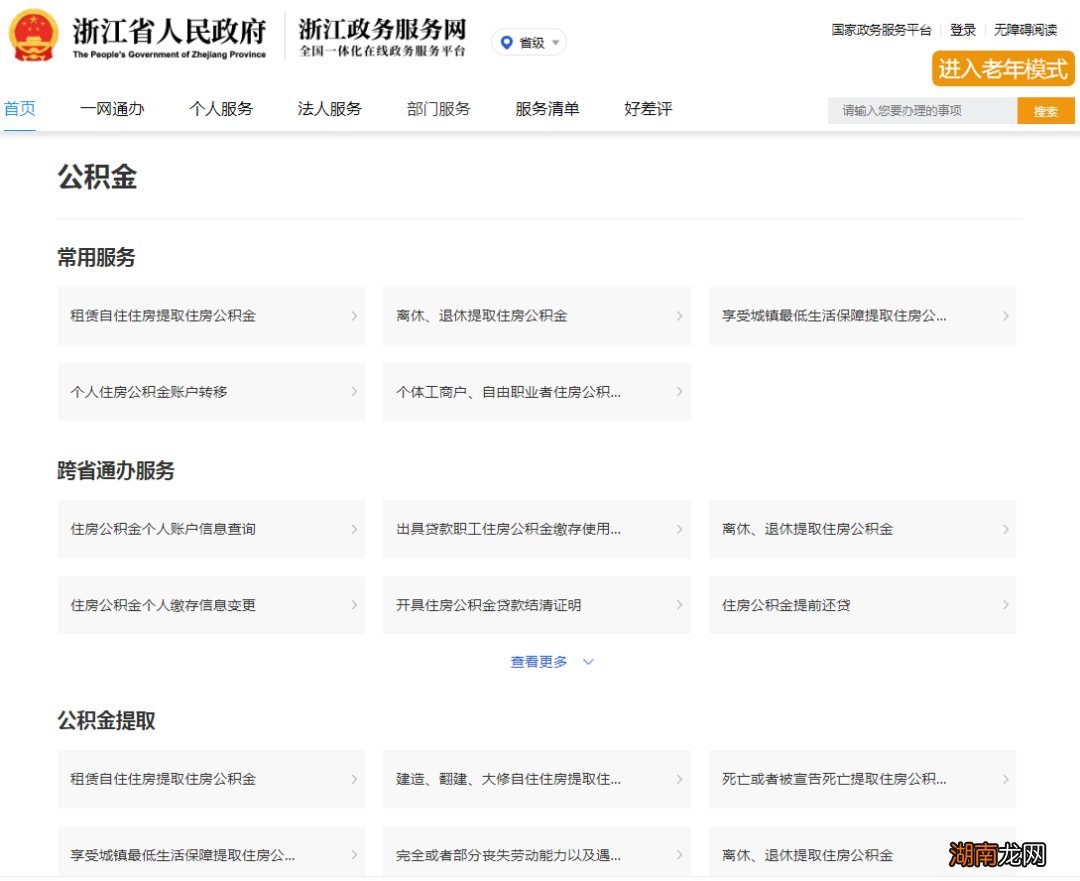Open the 法人服务 section
Viewport: 1080px width, 881px height.
tap(329, 108)
